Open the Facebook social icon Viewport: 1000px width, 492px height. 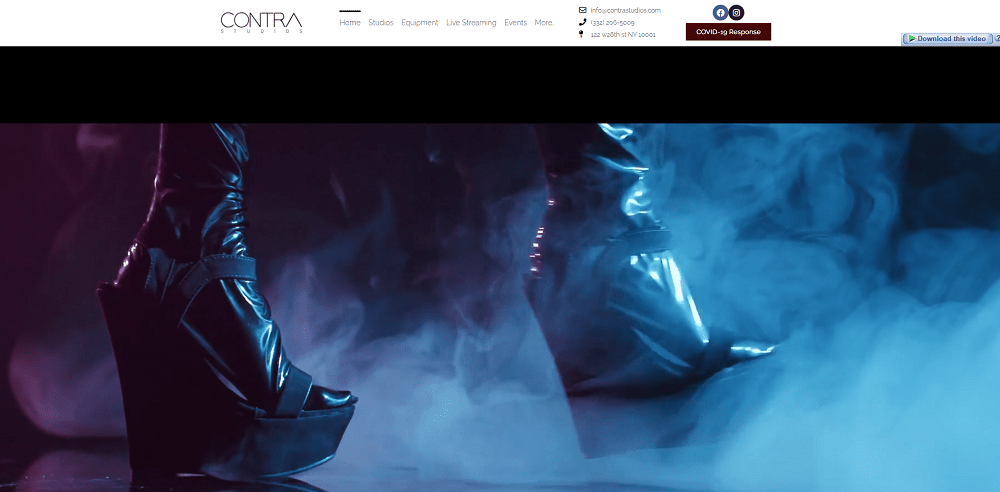click(x=720, y=13)
